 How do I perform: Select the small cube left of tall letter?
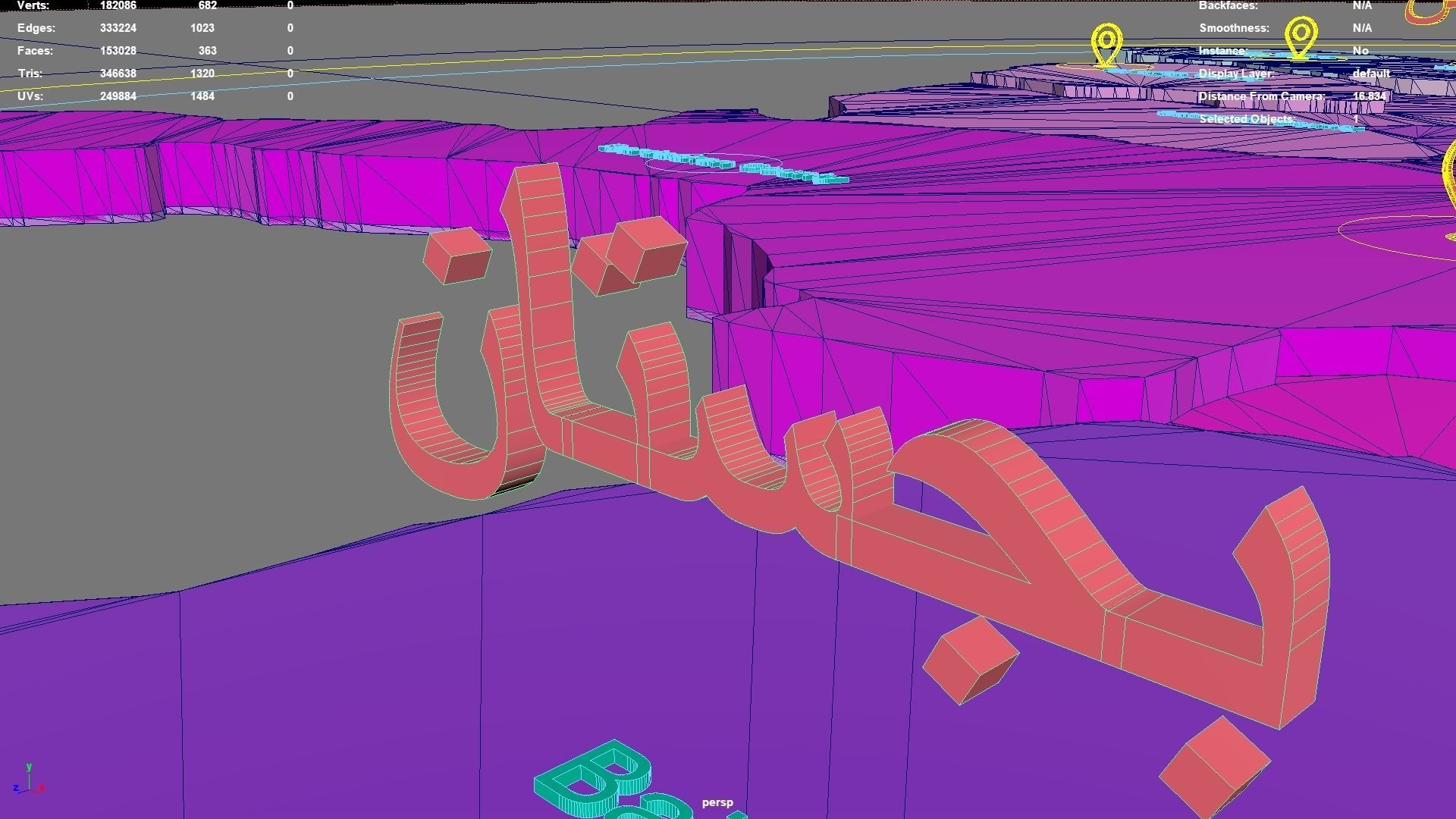457,255
